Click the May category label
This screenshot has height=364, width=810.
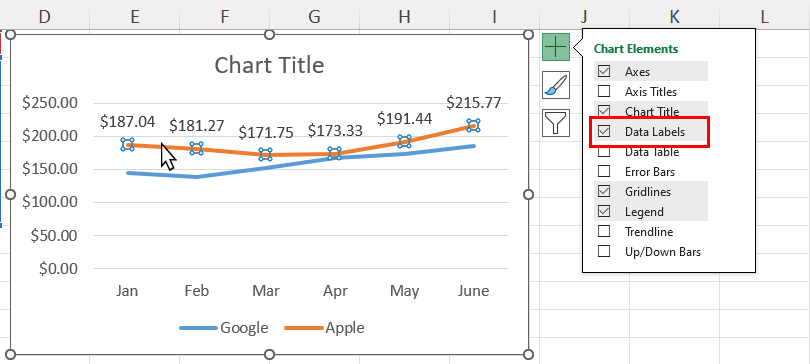[404, 291]
